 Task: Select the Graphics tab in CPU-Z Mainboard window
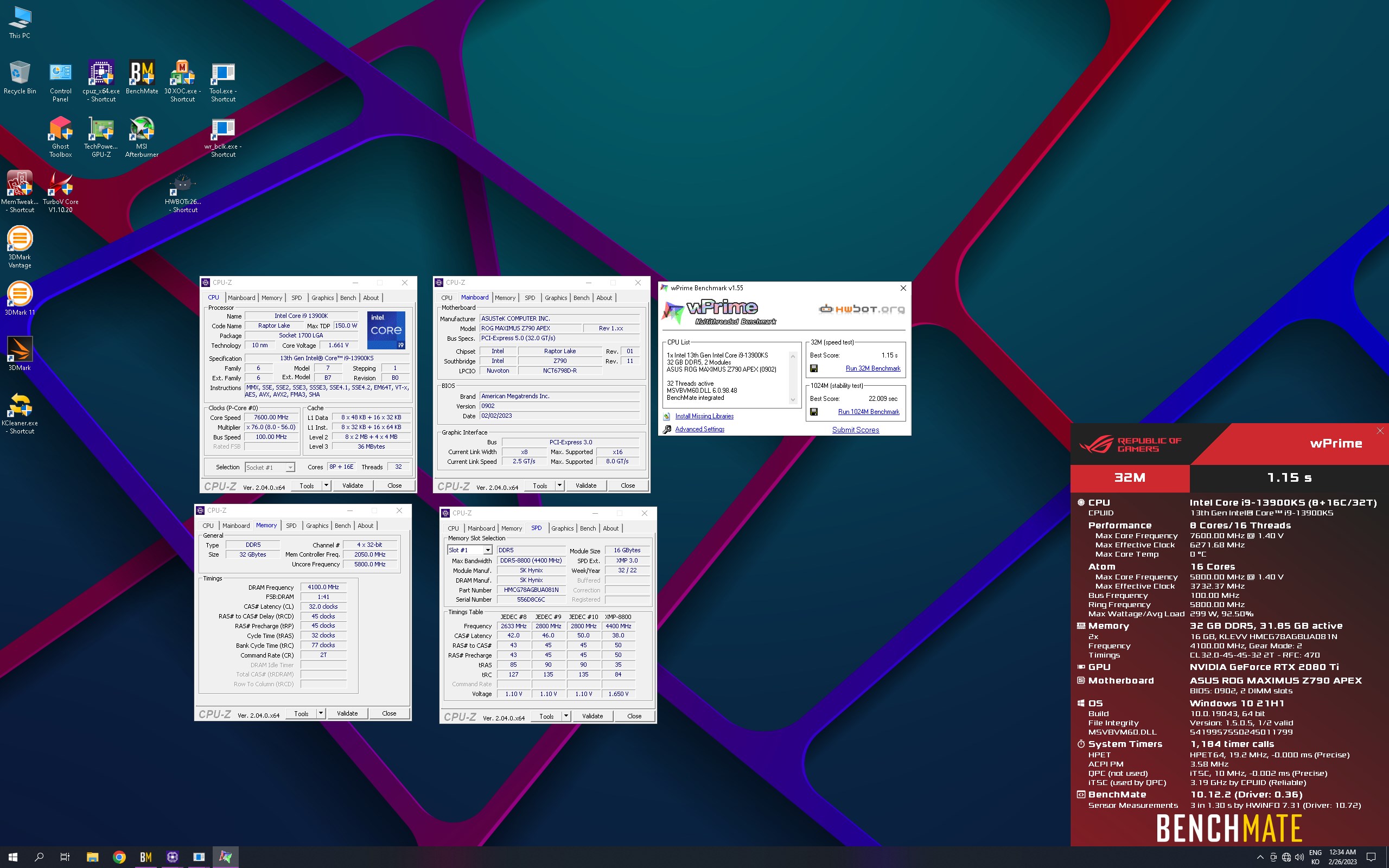pyautogui.click(x=556, y=298)
